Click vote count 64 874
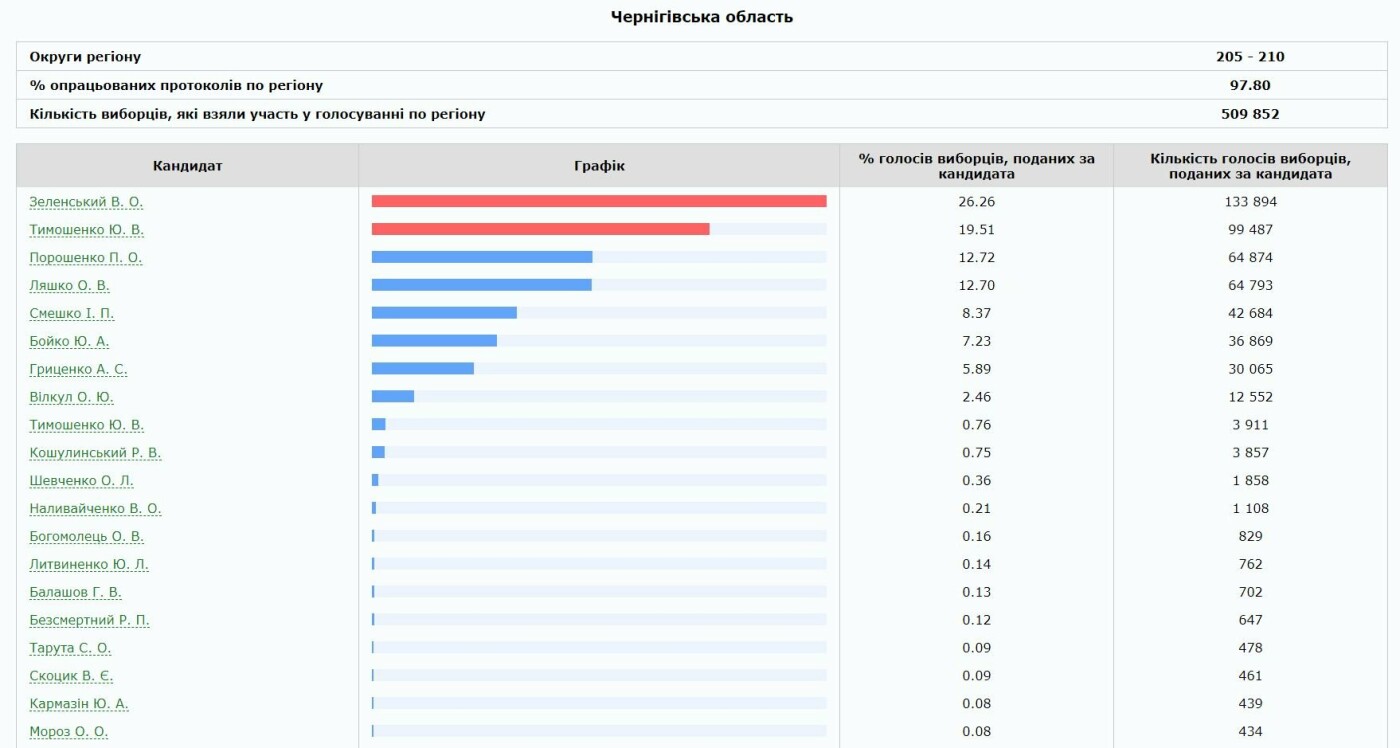 click(1250, 258)
